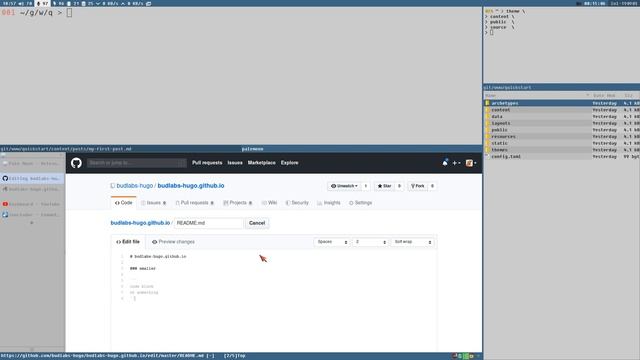Click the stargazers count next to Star

399,186
